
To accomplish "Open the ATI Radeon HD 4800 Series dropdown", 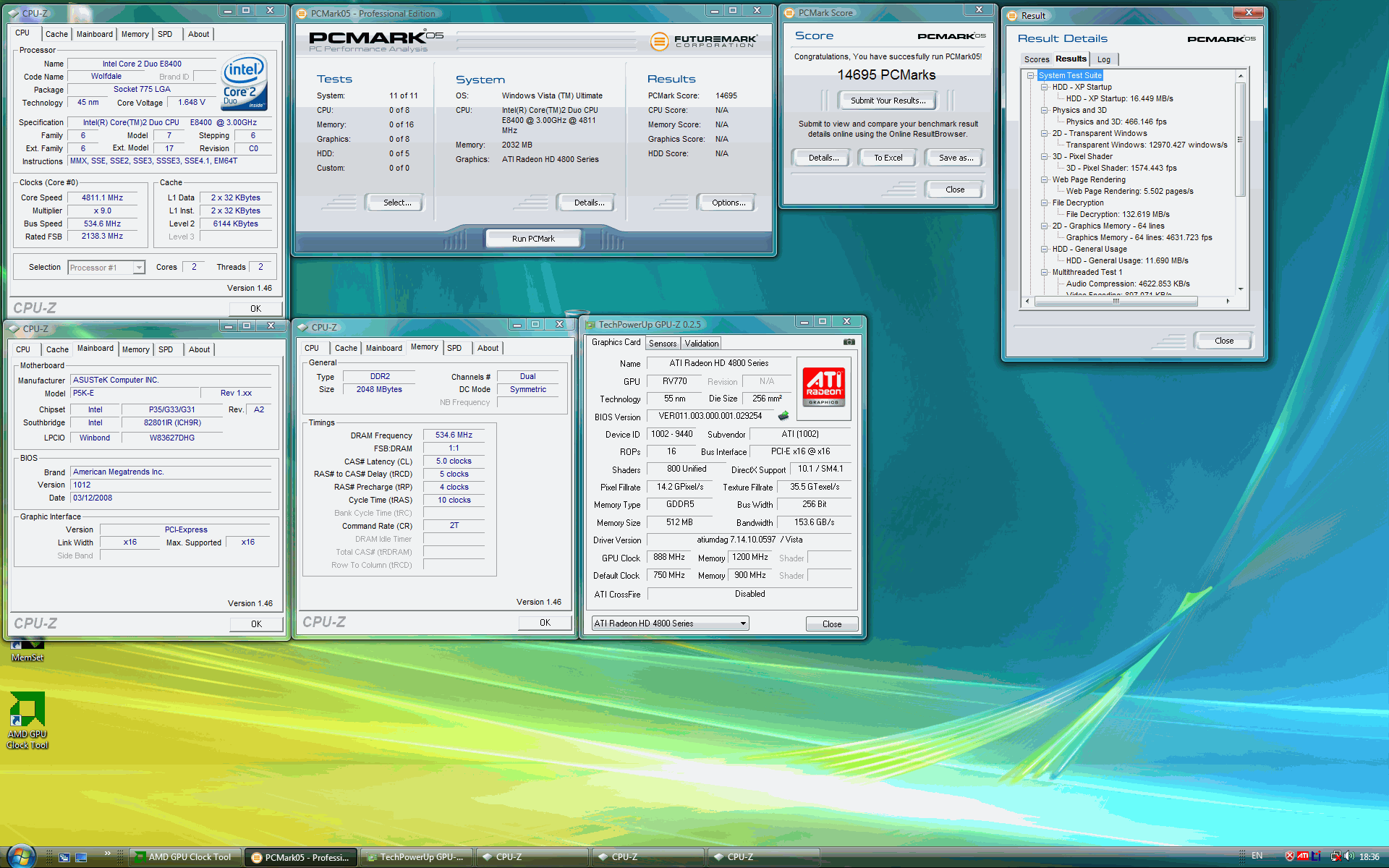I will click(670, 624).
